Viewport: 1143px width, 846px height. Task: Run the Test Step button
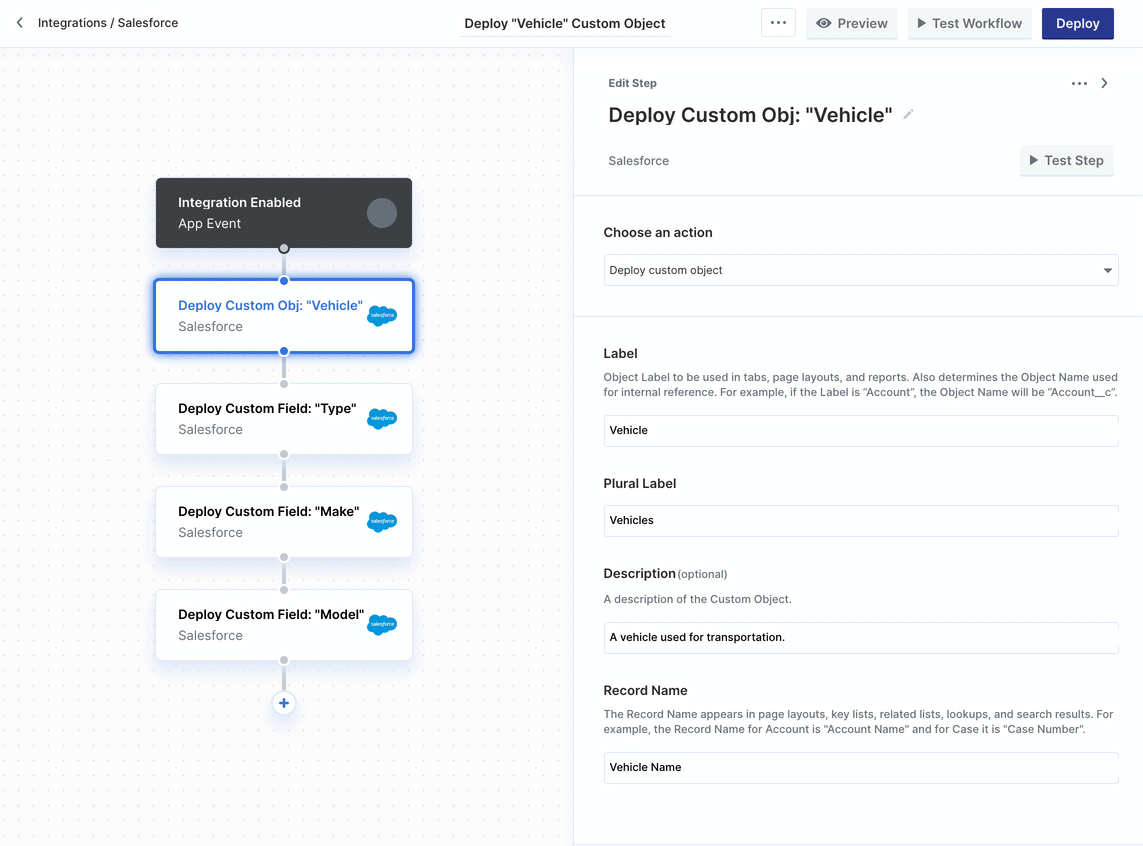tap(1066, 160)
